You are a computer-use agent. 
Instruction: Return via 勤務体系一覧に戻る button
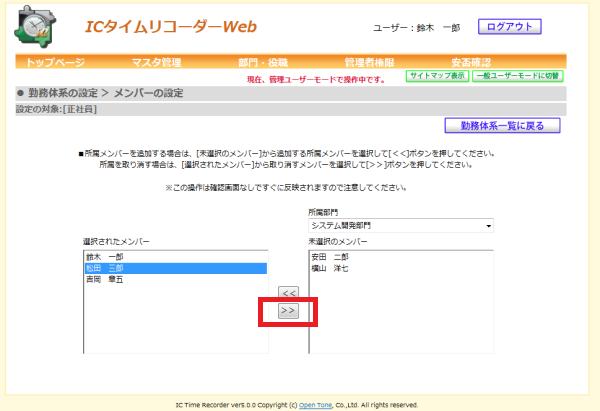point(502,126)
